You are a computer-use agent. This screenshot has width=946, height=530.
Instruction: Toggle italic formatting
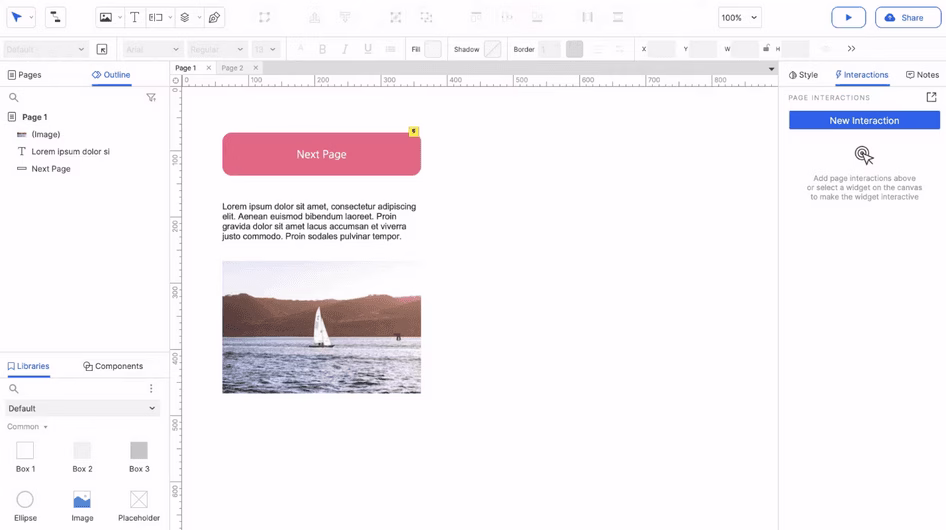(345, 49)
